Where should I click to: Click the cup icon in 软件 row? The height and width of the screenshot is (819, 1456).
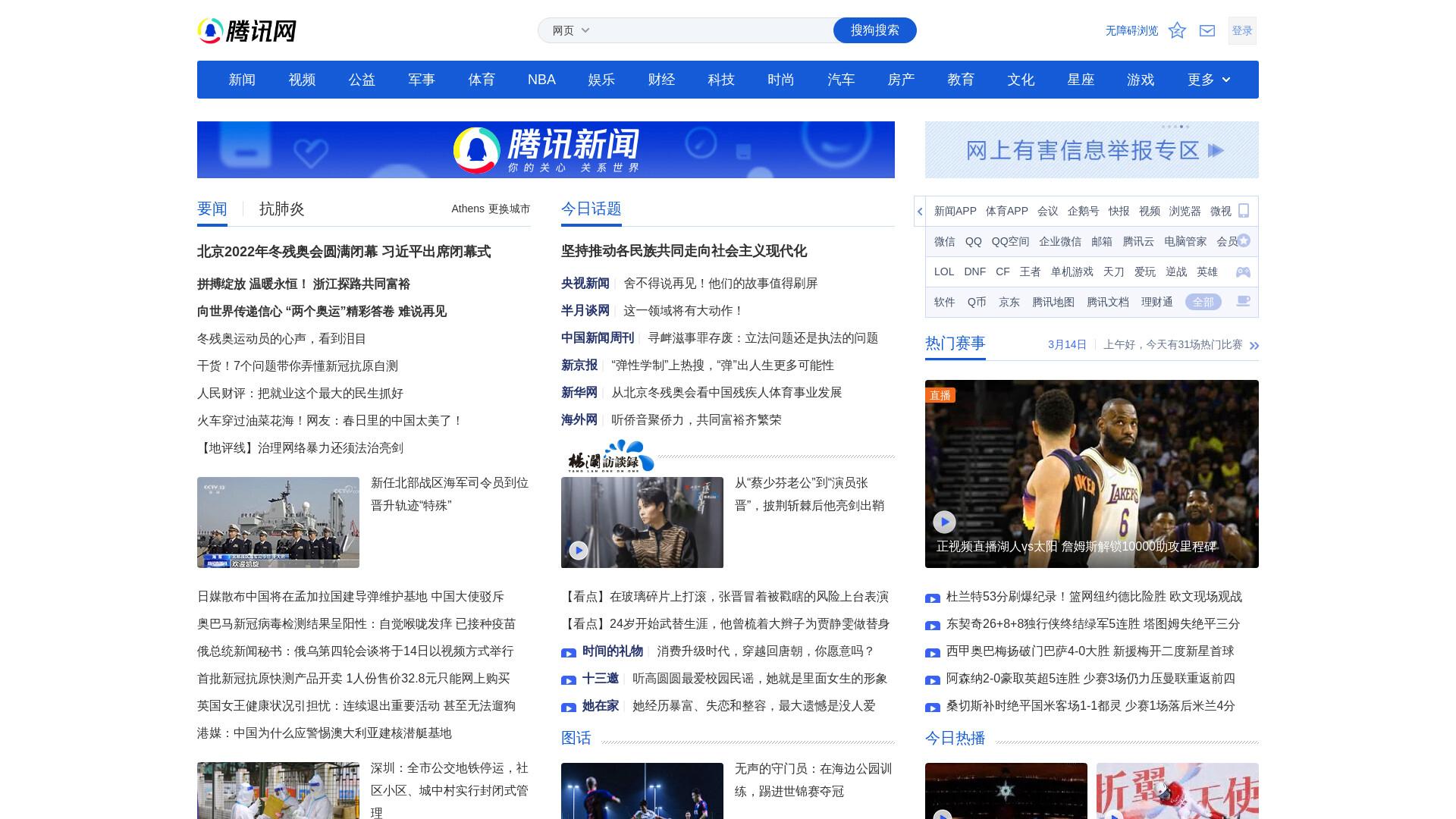[x=1243, y=301]
